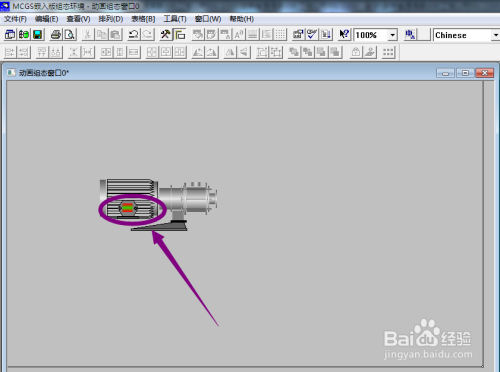Viewport: 500px width, 372px height.
Task: Minimize the 动画组态窗口0 child window
Action: coord(445,73)
